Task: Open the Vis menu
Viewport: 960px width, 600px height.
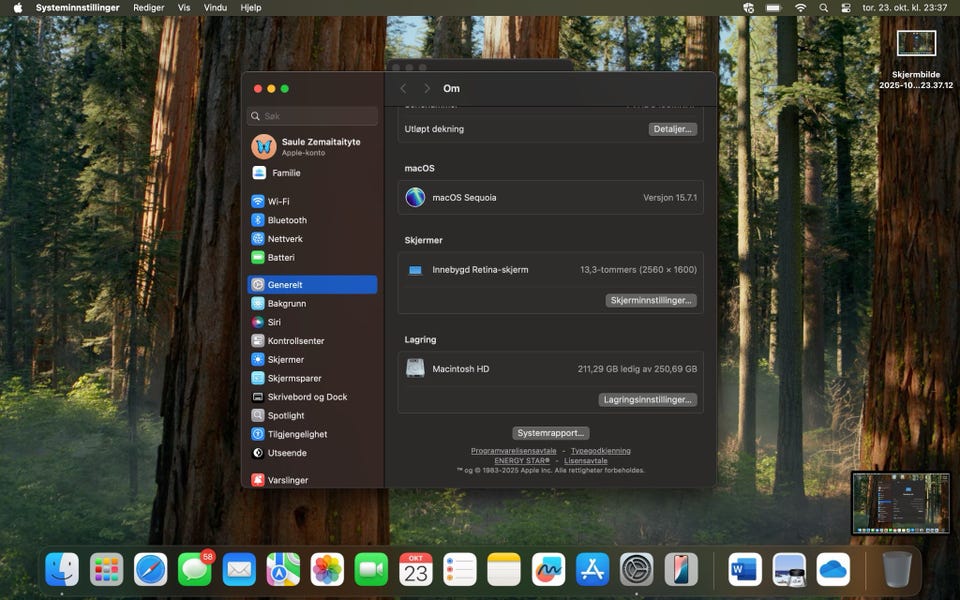Action: [x=184, y=7]
